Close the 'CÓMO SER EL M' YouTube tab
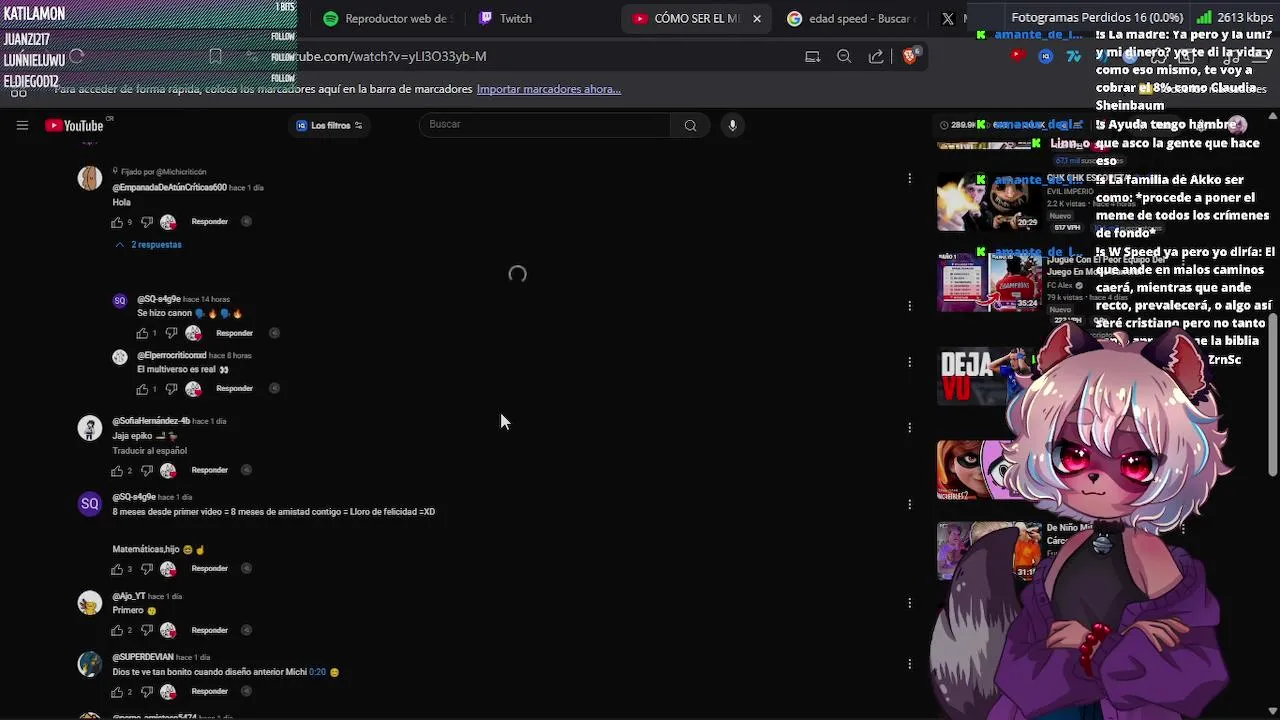1280x720 pixels. point(757,18)
